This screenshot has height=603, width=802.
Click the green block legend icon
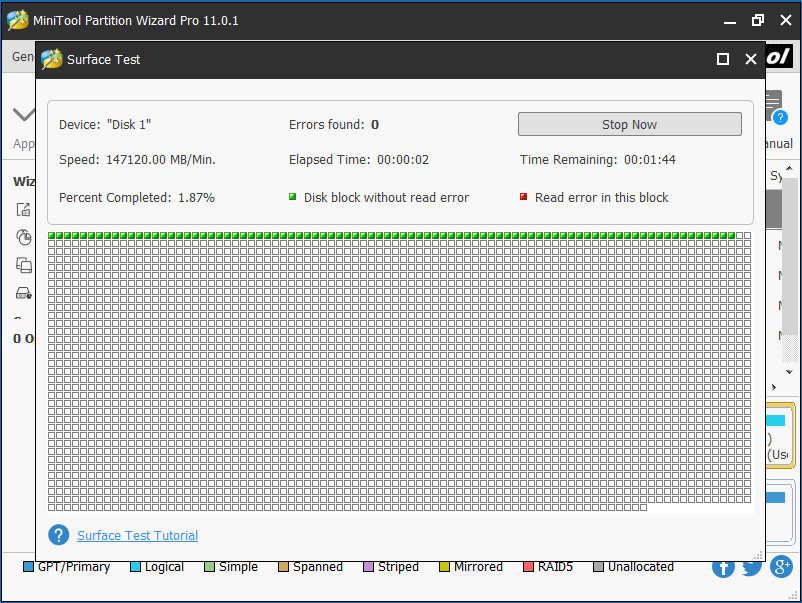click(293, 197)
